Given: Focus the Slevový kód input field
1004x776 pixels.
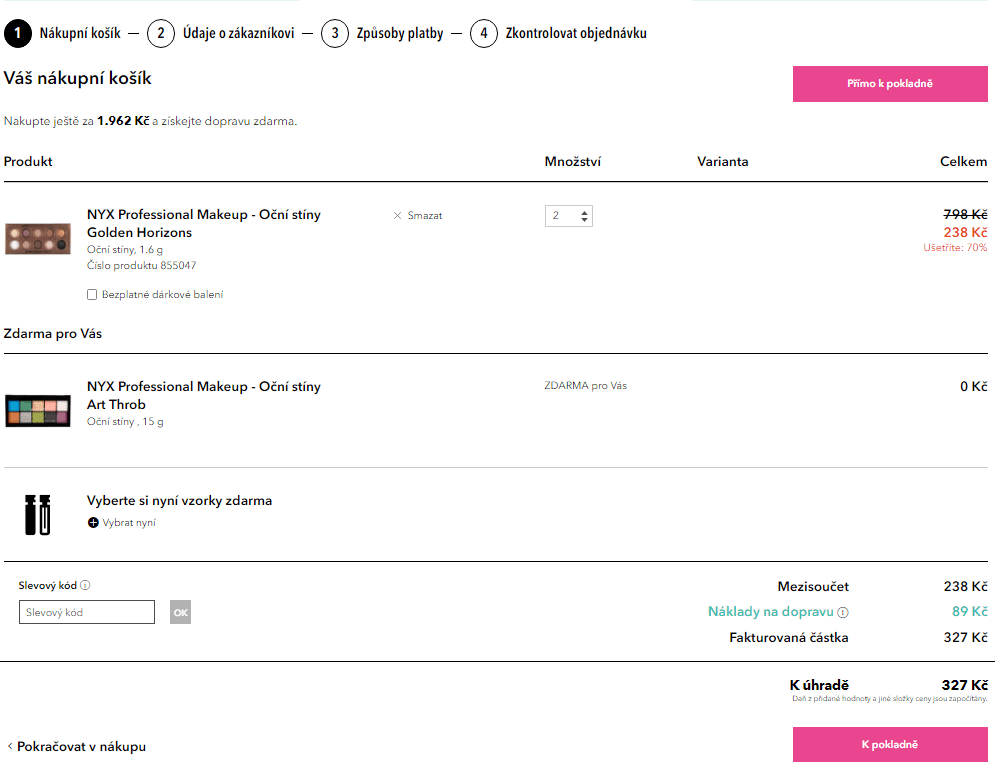Looking at the screenshot, I should pos(87,612).
